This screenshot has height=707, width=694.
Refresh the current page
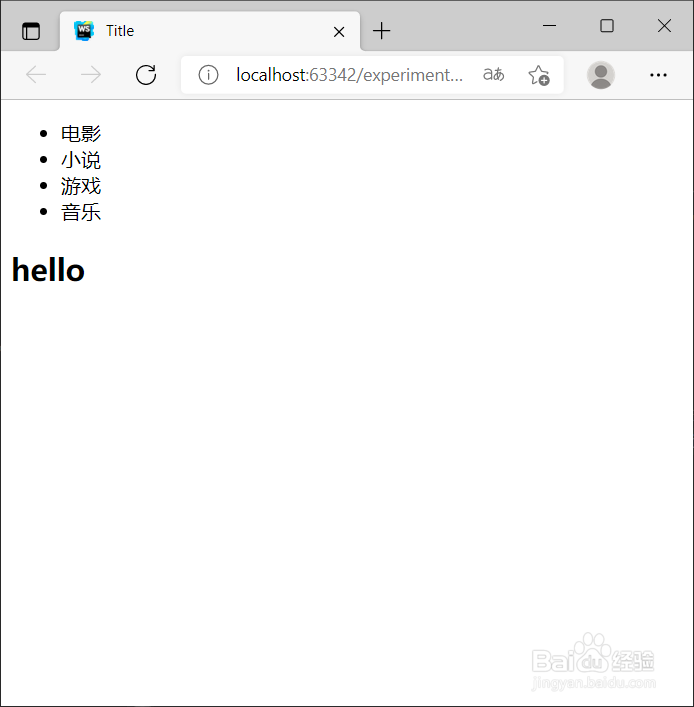pyautogui.click(x=146, y=74)
